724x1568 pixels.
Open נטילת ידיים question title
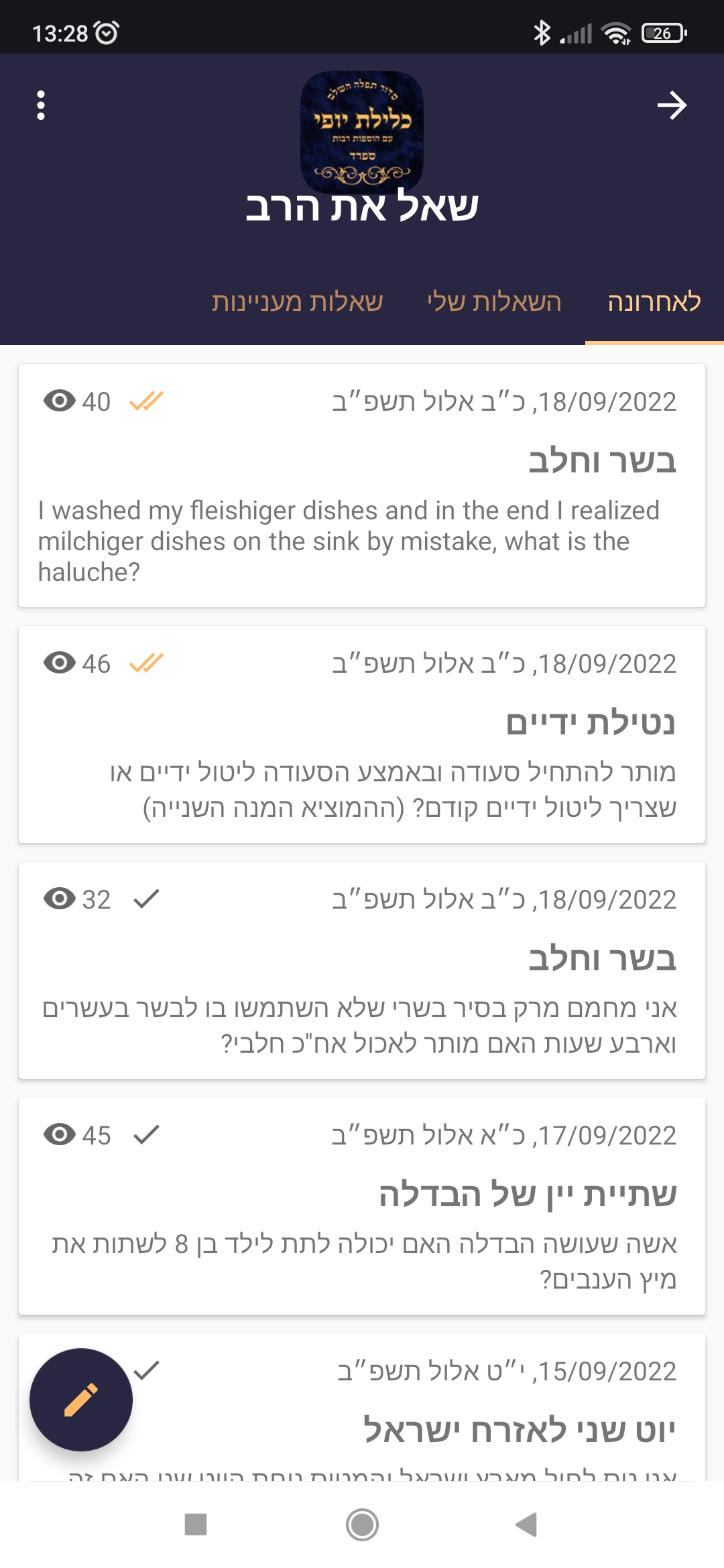[x=590, y=722]
